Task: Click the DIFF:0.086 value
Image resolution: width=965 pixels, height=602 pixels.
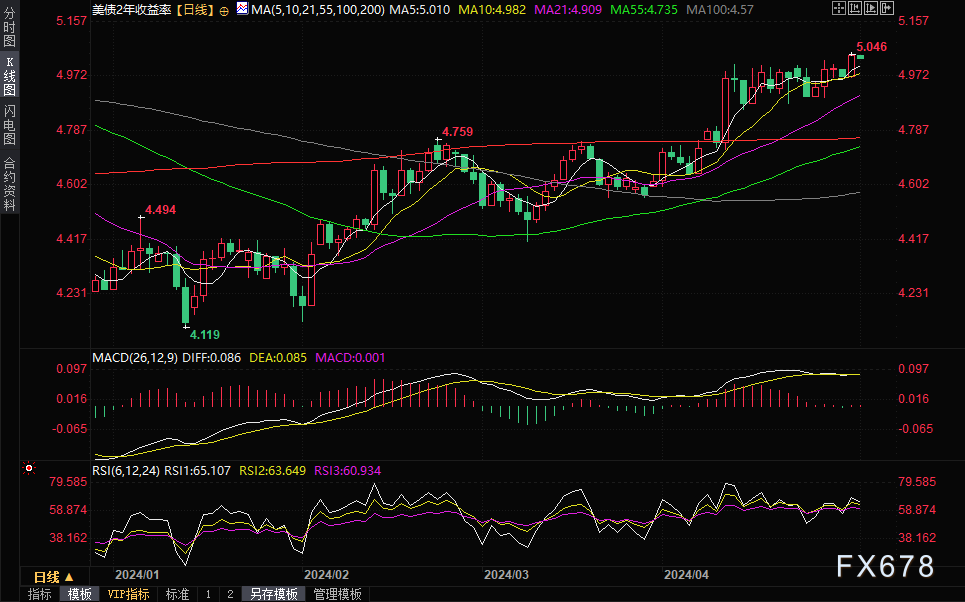Action: point(212,358)
